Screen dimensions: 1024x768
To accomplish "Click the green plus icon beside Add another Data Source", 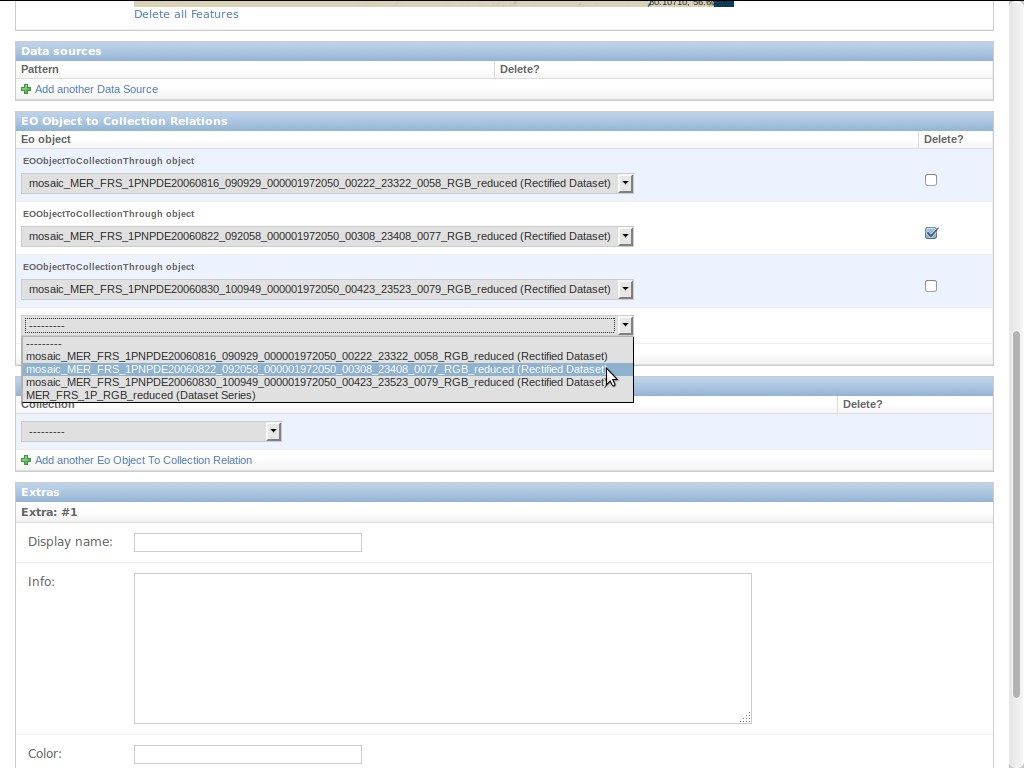I will [26, 89].
